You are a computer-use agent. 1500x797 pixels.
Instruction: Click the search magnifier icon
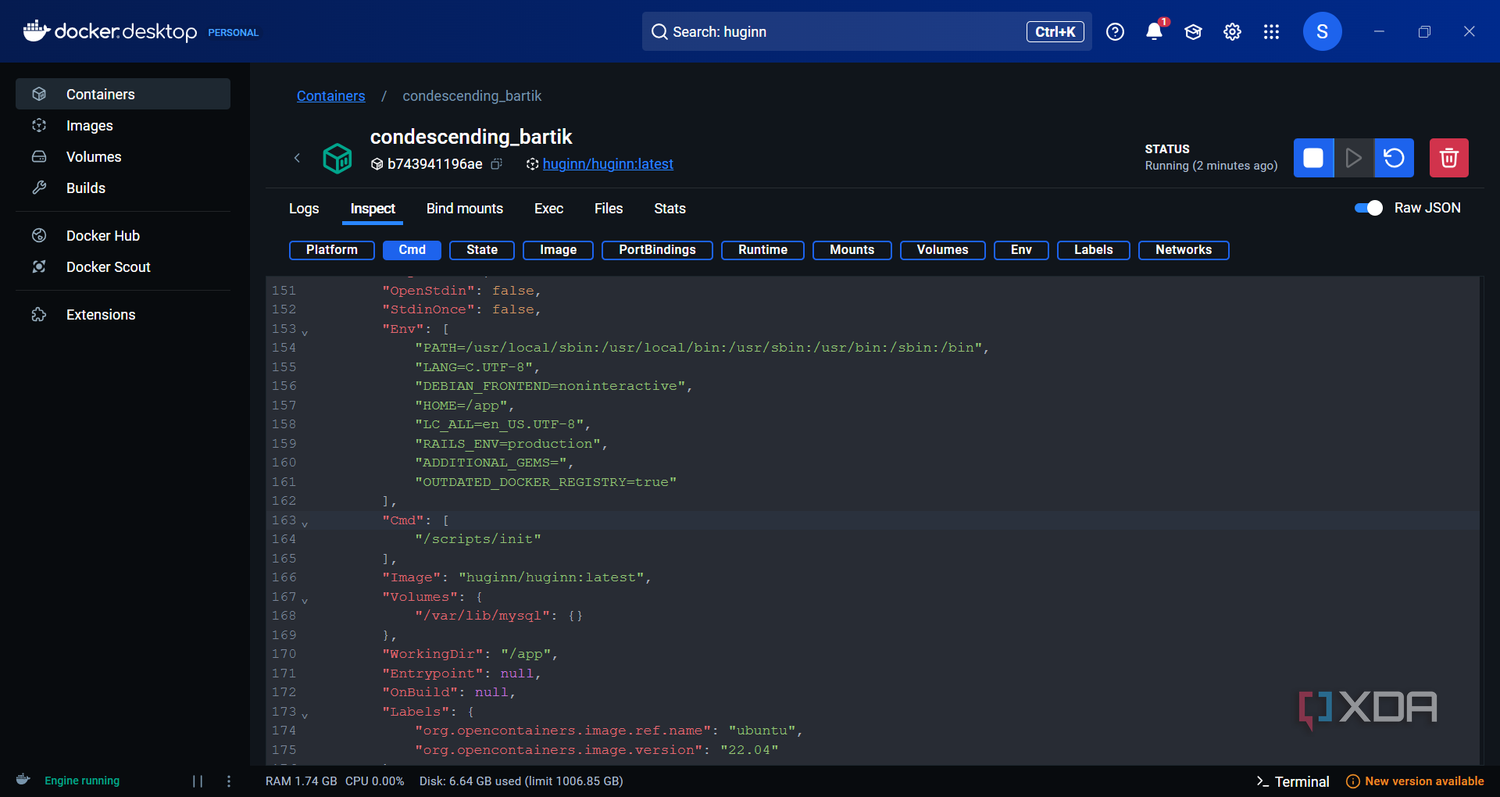pos(659,32)
